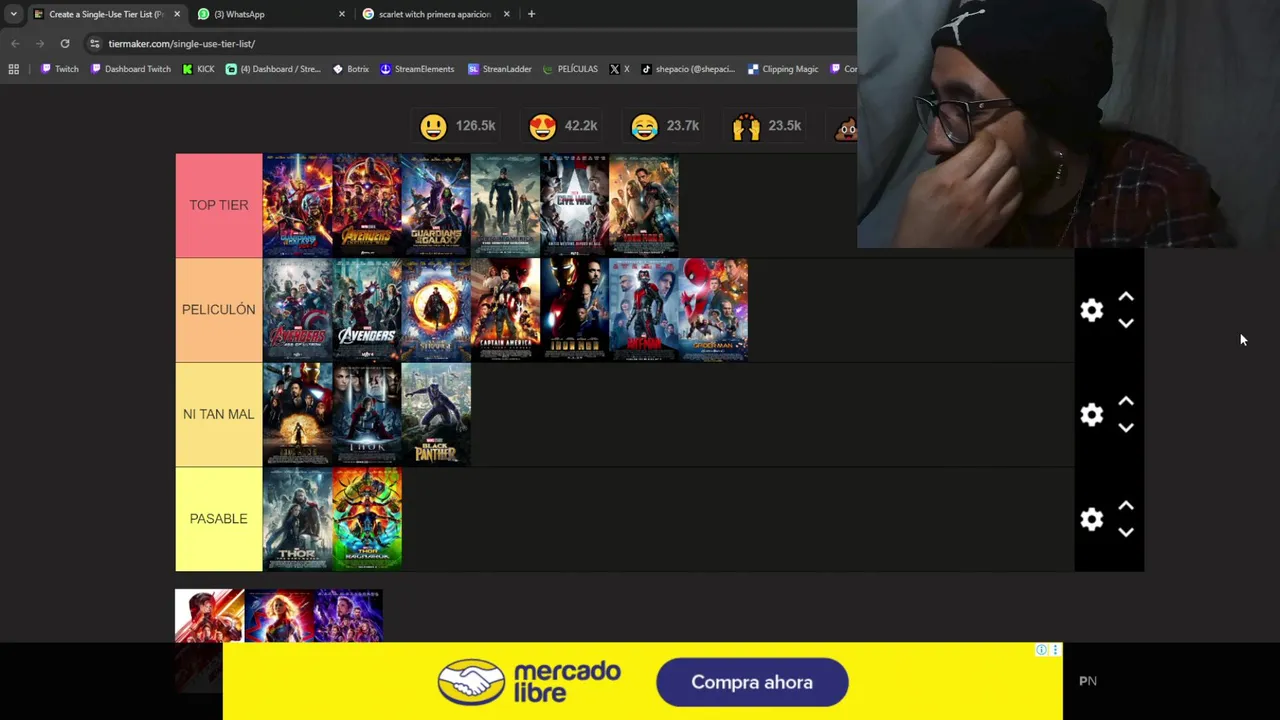1280x720 pixels.
Task: Go back to previous page
Action: click(x=15, y=44)
